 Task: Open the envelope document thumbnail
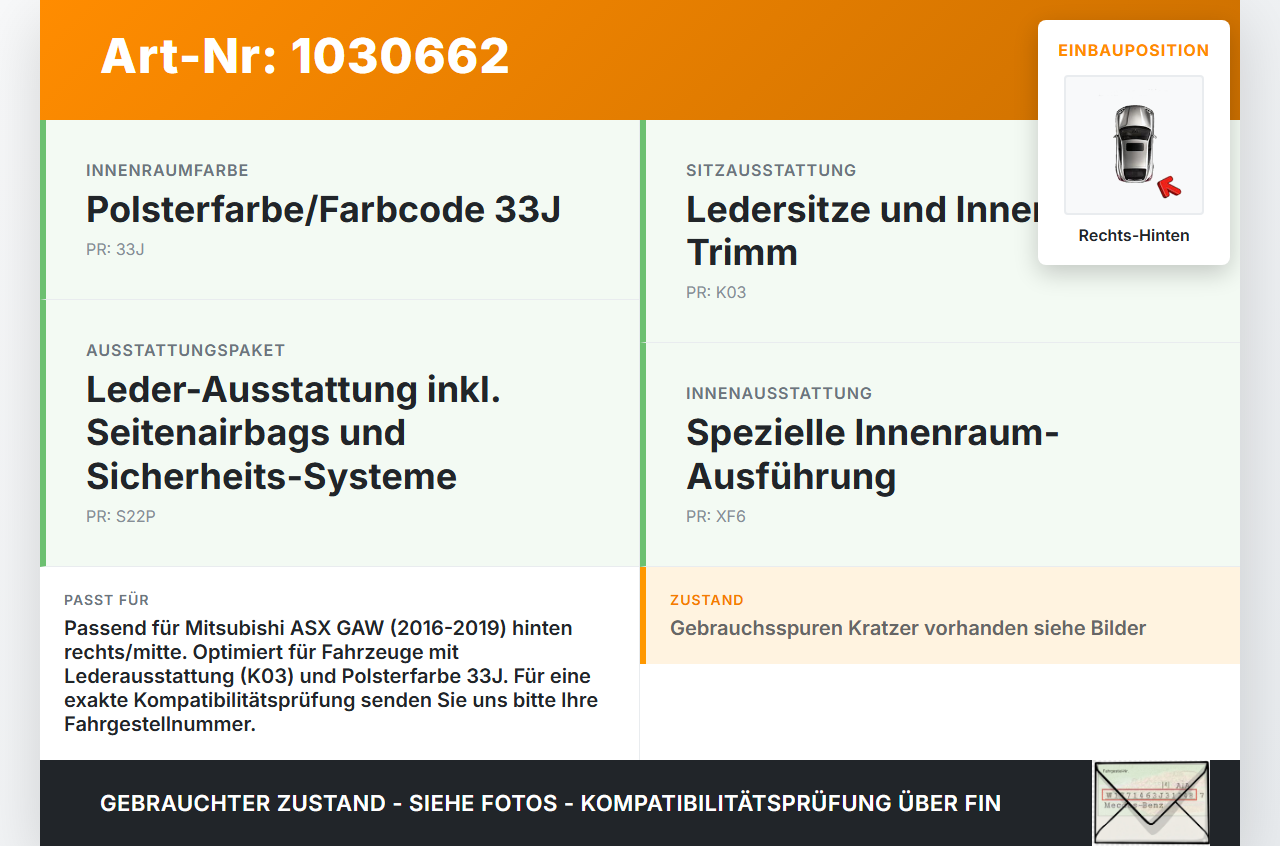pos(1151,803)
